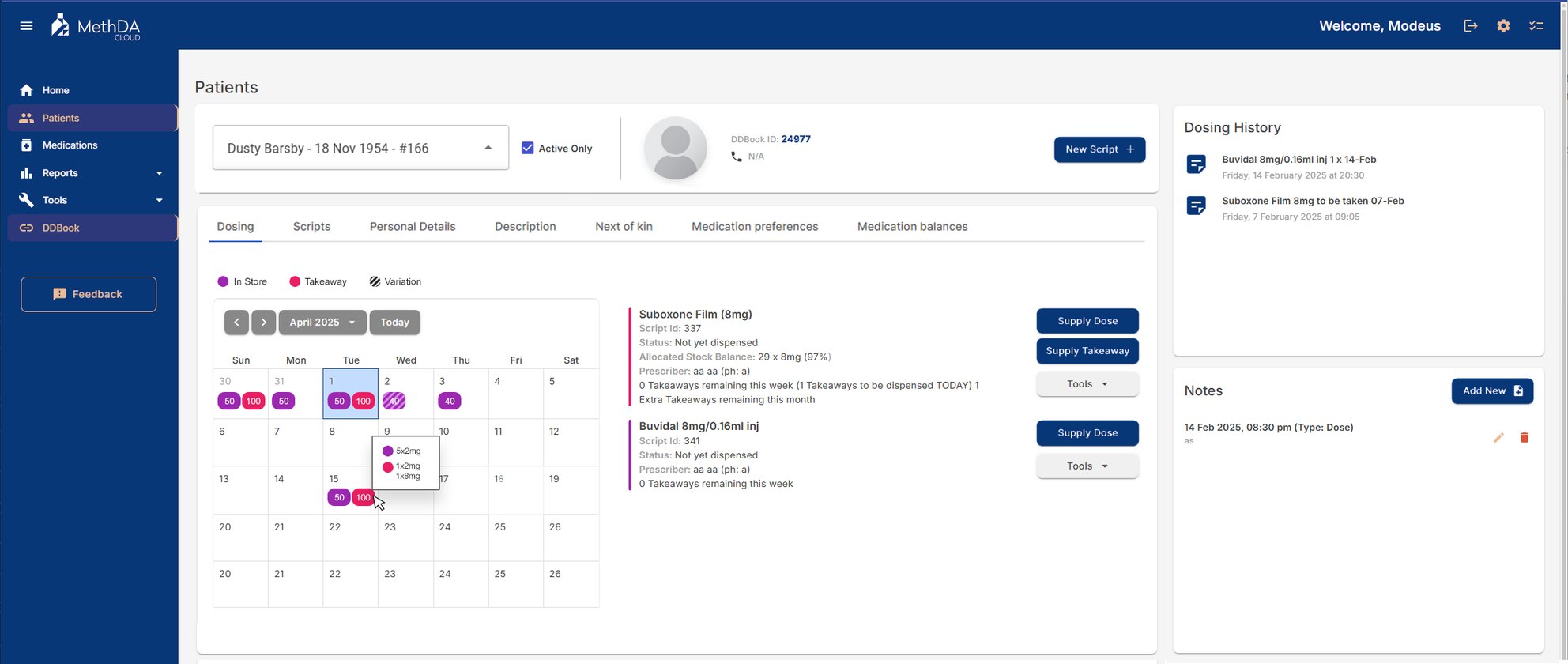Go to next month in calendar

pos(264,323)
